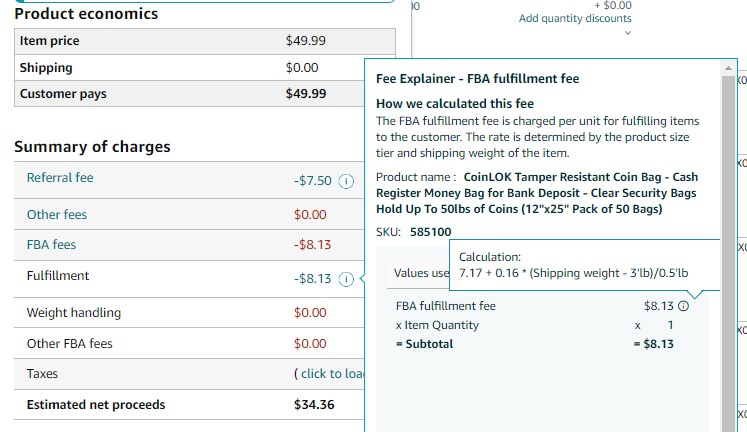This screenshot has width=747, height=432.
Task: Click the CoinLOK product name text
Action: [537, 193]
